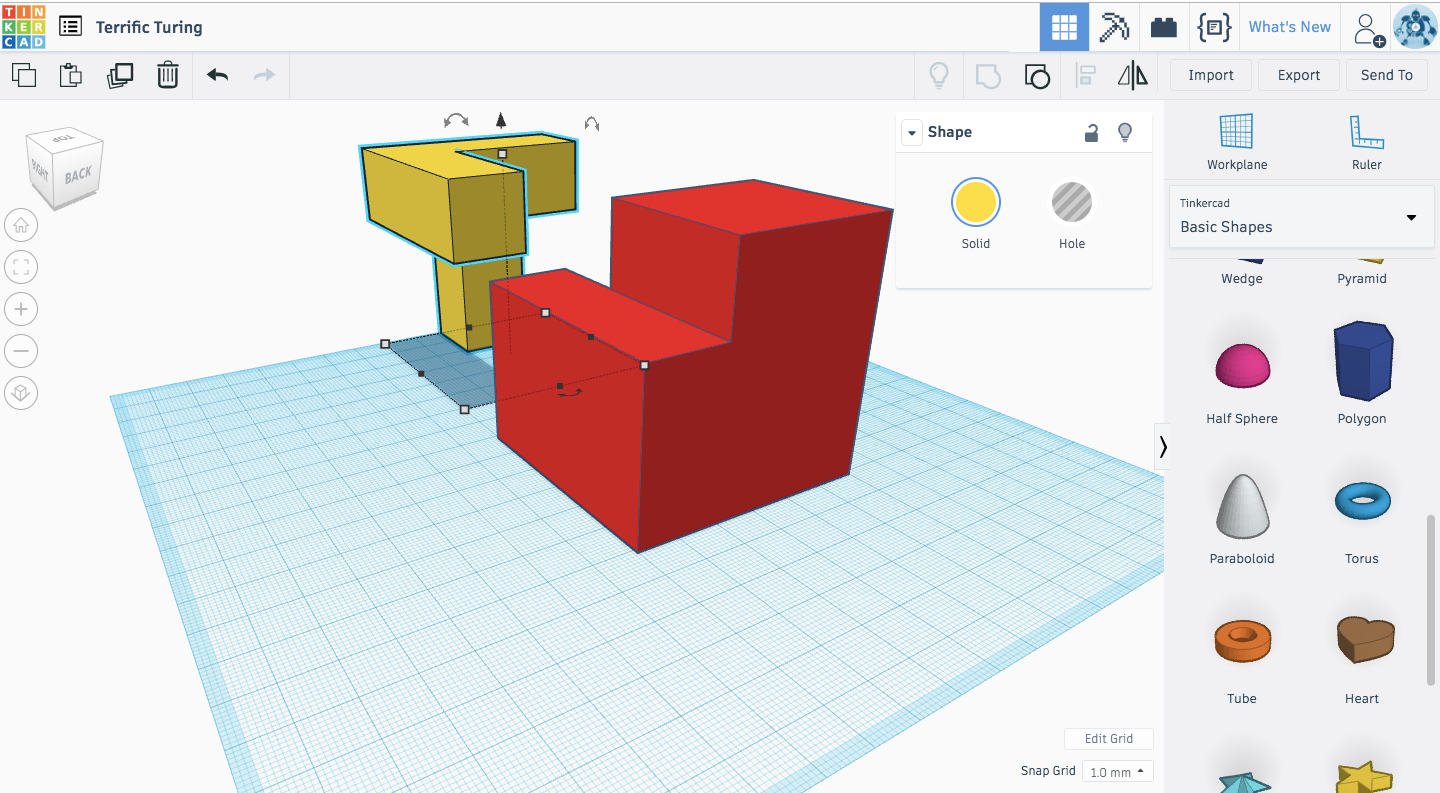The width and height of the screenshot is (1440, 793).
Task: Lock the selected shape
Action: pos(1091,132)
